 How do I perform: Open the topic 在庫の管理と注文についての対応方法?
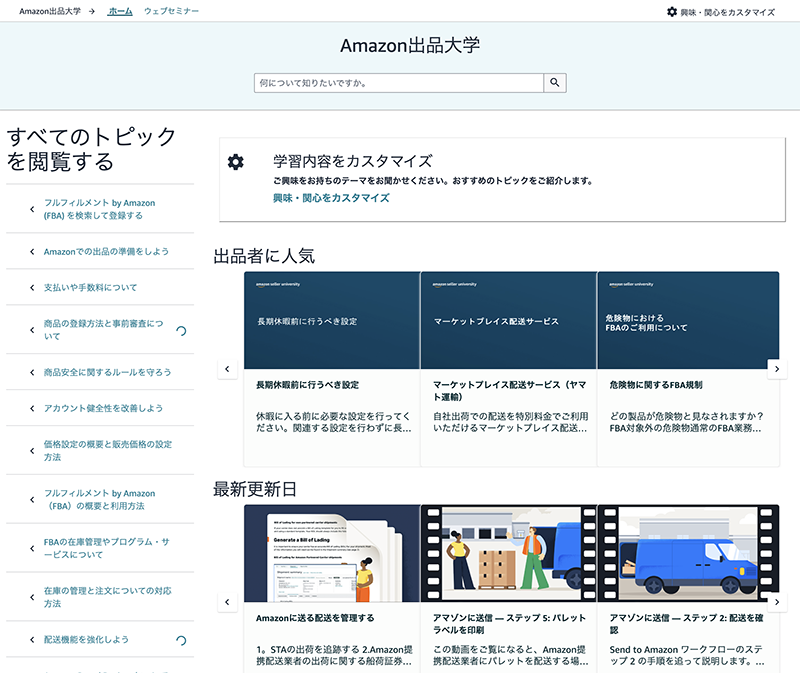[108, 597]
